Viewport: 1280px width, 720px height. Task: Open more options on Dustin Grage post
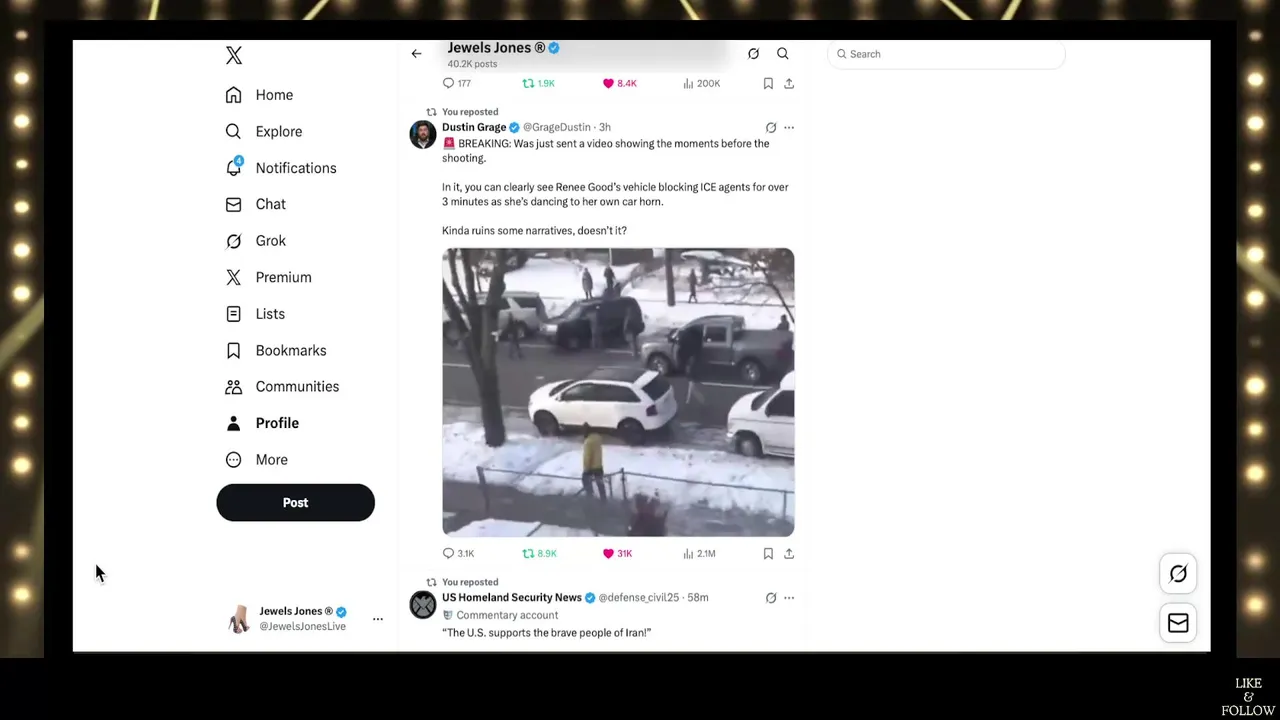[789, 128]
